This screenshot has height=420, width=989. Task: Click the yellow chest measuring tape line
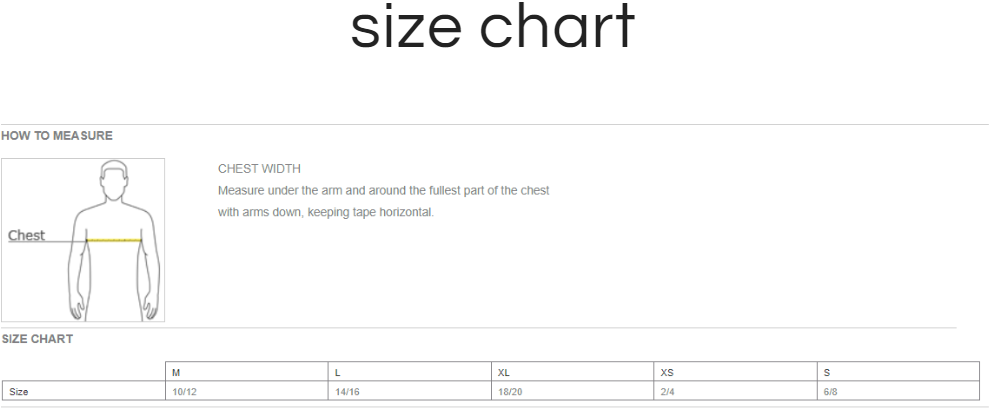coord(114,240)
